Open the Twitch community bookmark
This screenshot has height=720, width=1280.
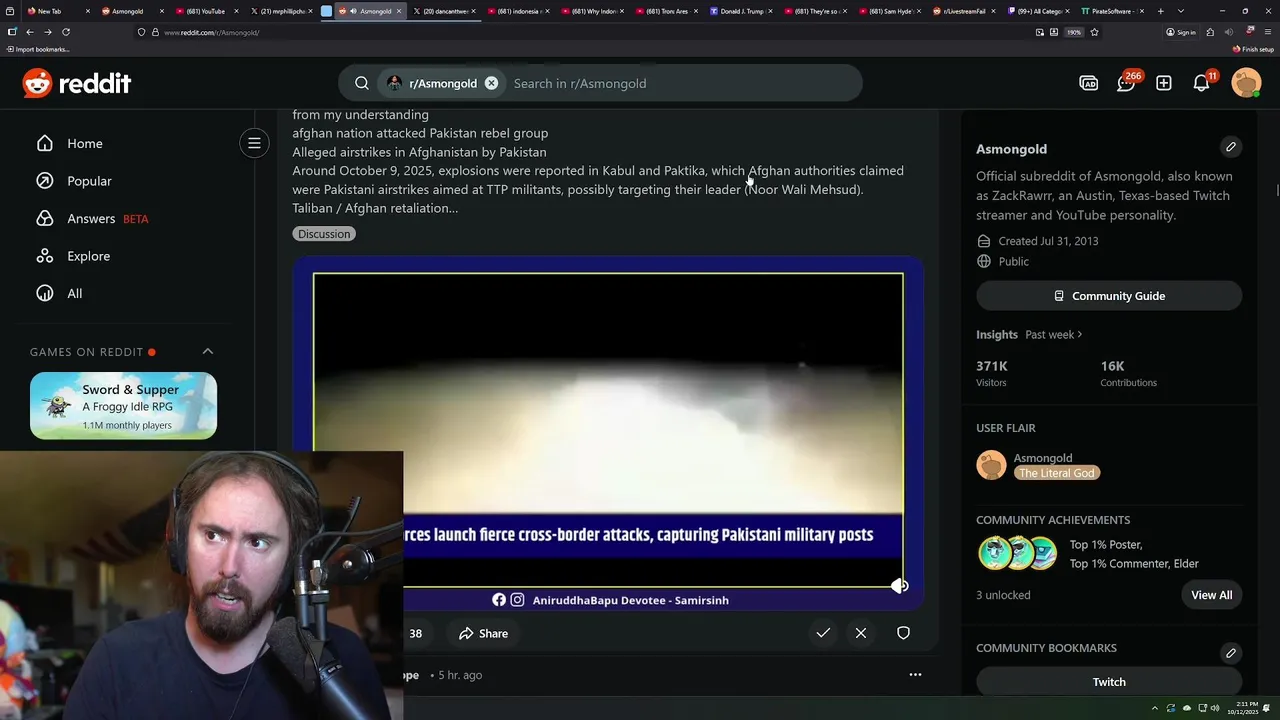(x=1109, y=681)
